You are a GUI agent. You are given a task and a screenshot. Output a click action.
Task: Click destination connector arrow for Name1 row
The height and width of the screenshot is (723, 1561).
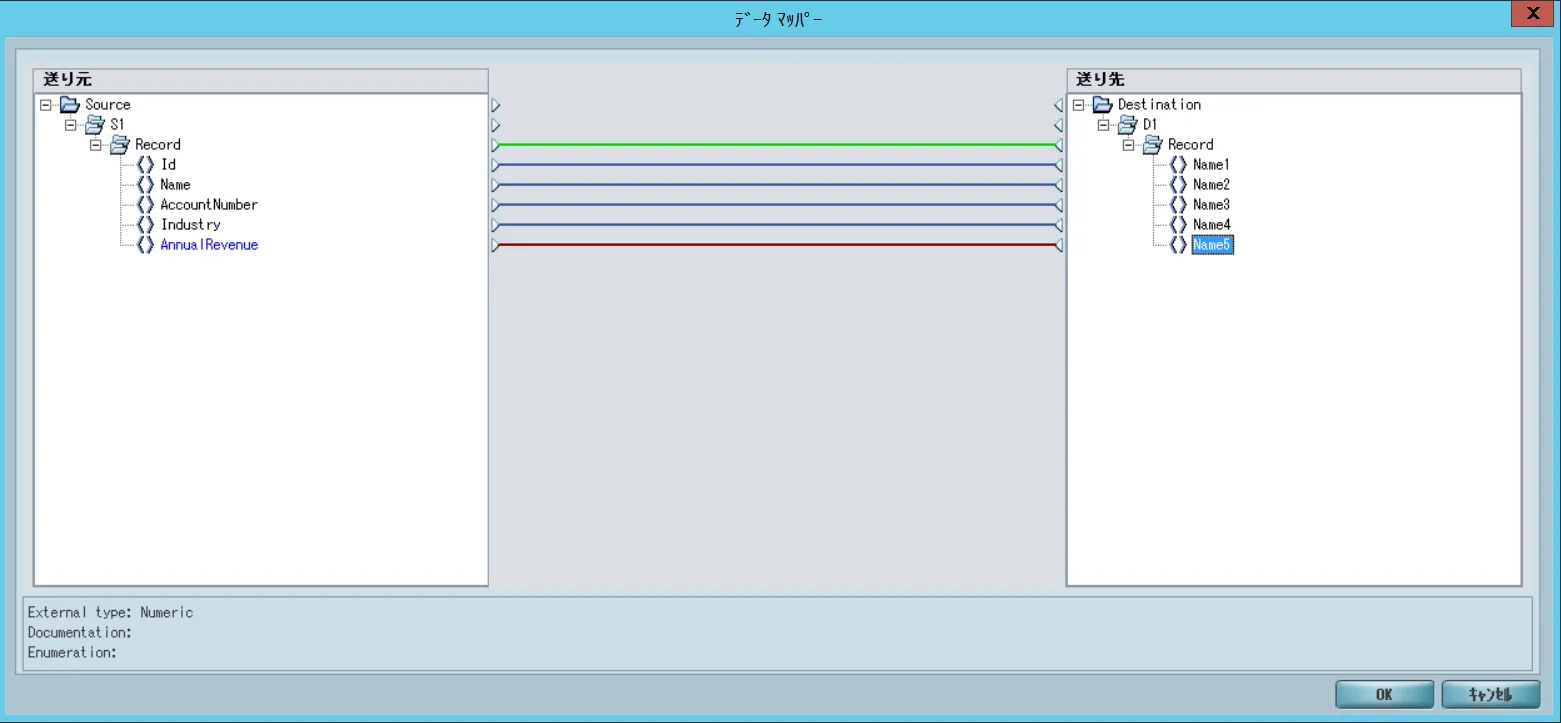point(1058,165)
